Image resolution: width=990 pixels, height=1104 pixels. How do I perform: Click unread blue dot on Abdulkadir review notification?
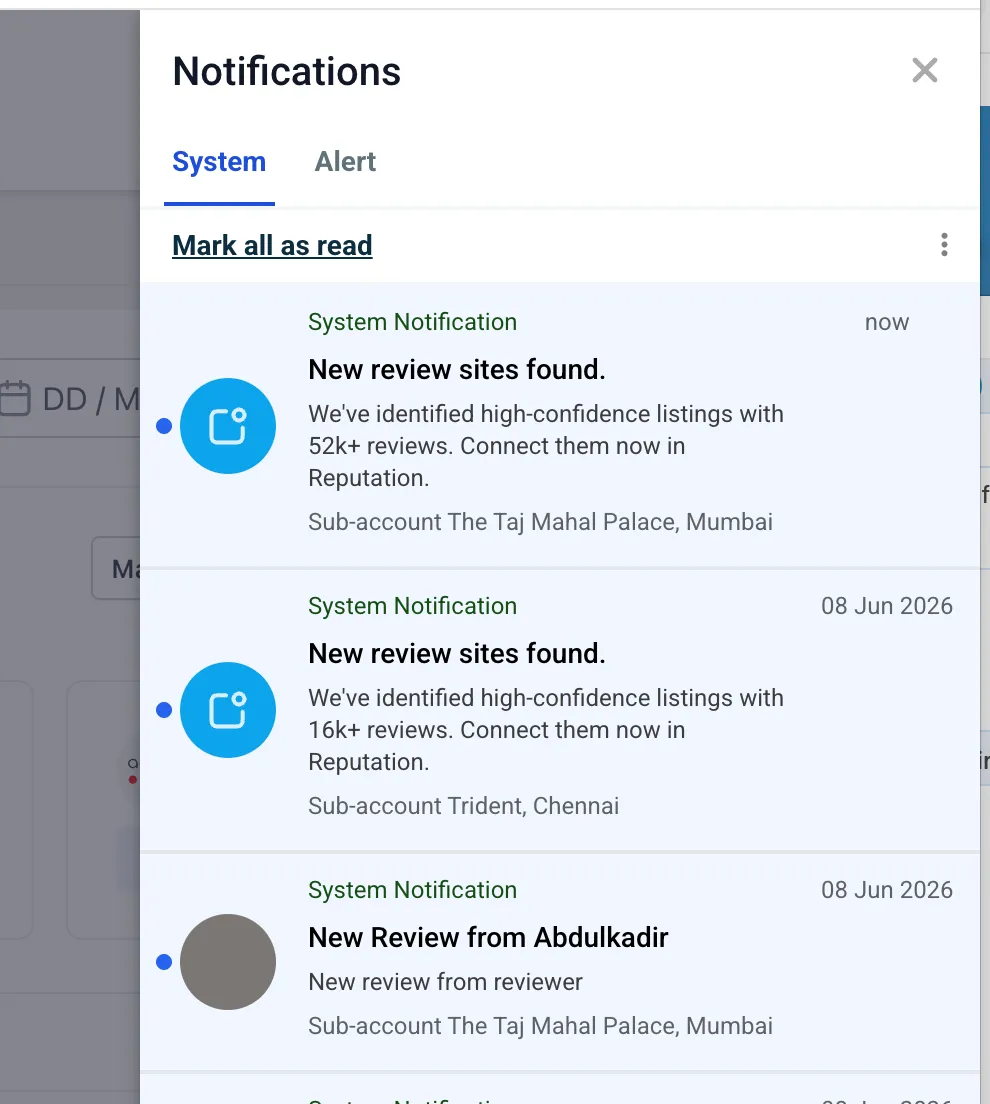[x=164, y=962]
